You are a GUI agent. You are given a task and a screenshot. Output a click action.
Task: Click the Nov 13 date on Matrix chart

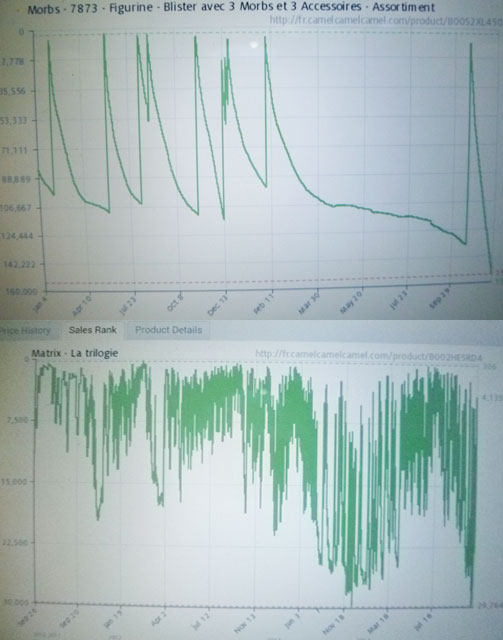coord(245,622)
